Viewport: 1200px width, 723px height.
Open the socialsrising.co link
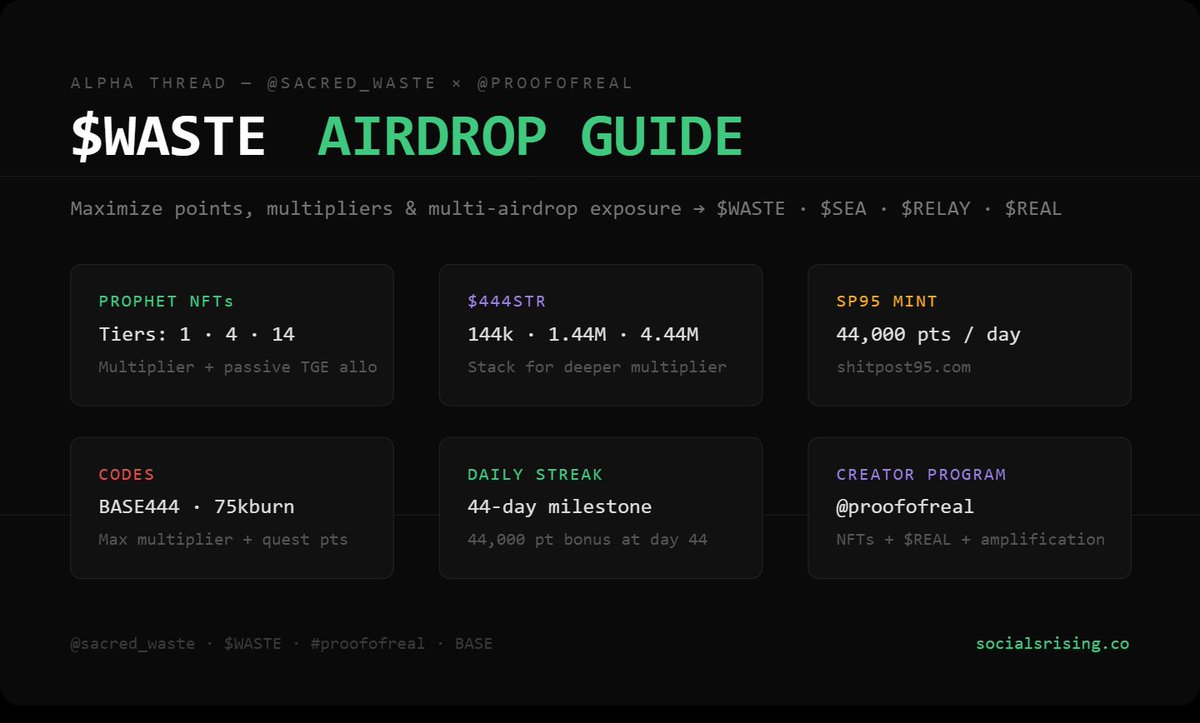tap(1052, 644)
